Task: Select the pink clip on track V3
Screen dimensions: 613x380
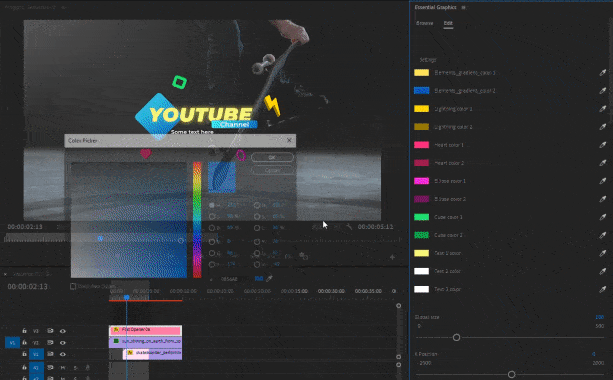Action: tap(145, 330)
